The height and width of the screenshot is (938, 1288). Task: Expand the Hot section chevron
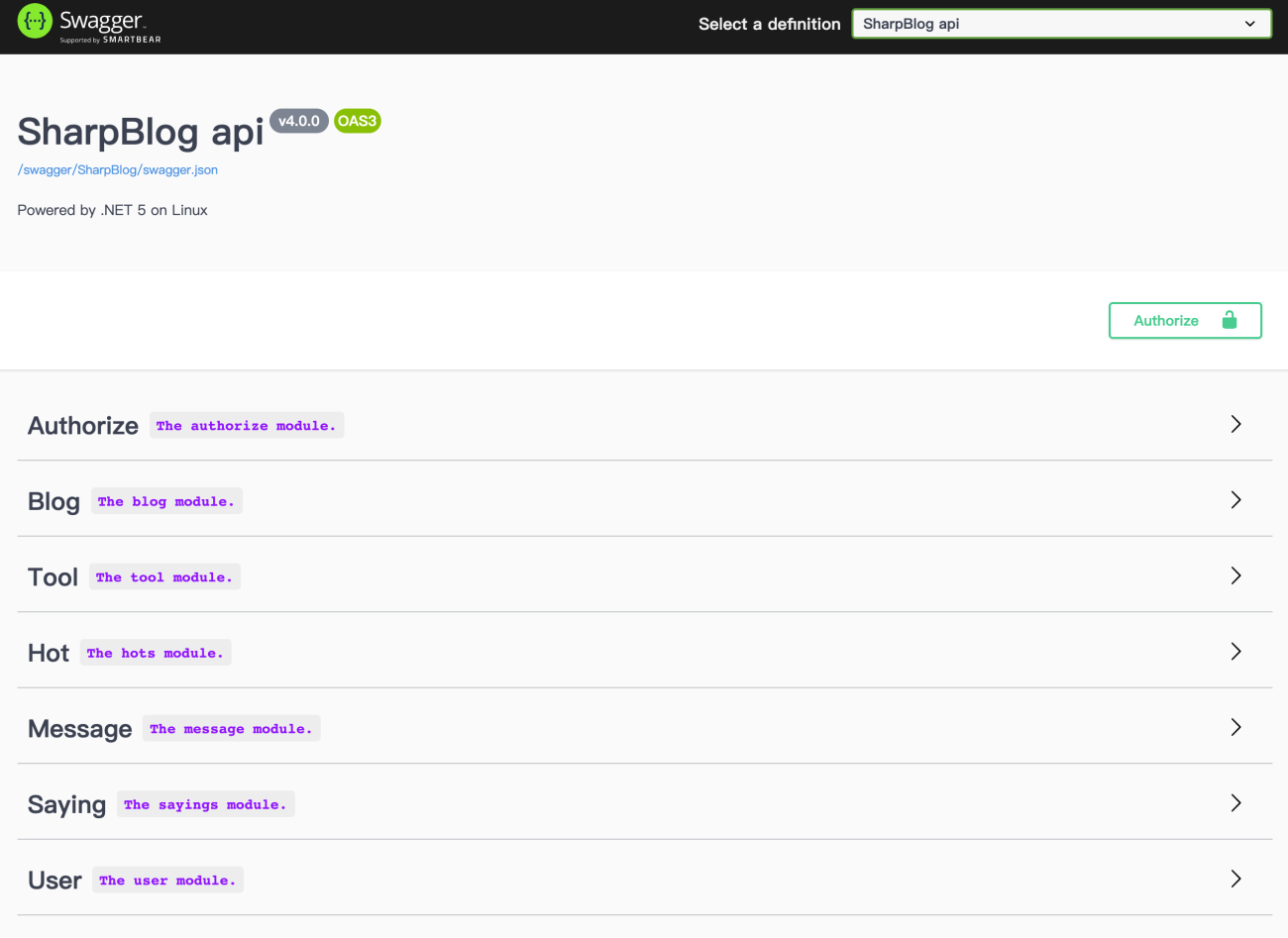click(x=1235, y=652)
